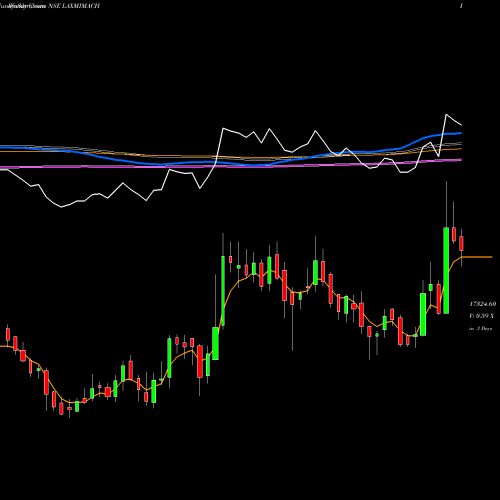Click the 'in 2 Days' label
This screenshot has width=500, height=500.
click(480, 328)
